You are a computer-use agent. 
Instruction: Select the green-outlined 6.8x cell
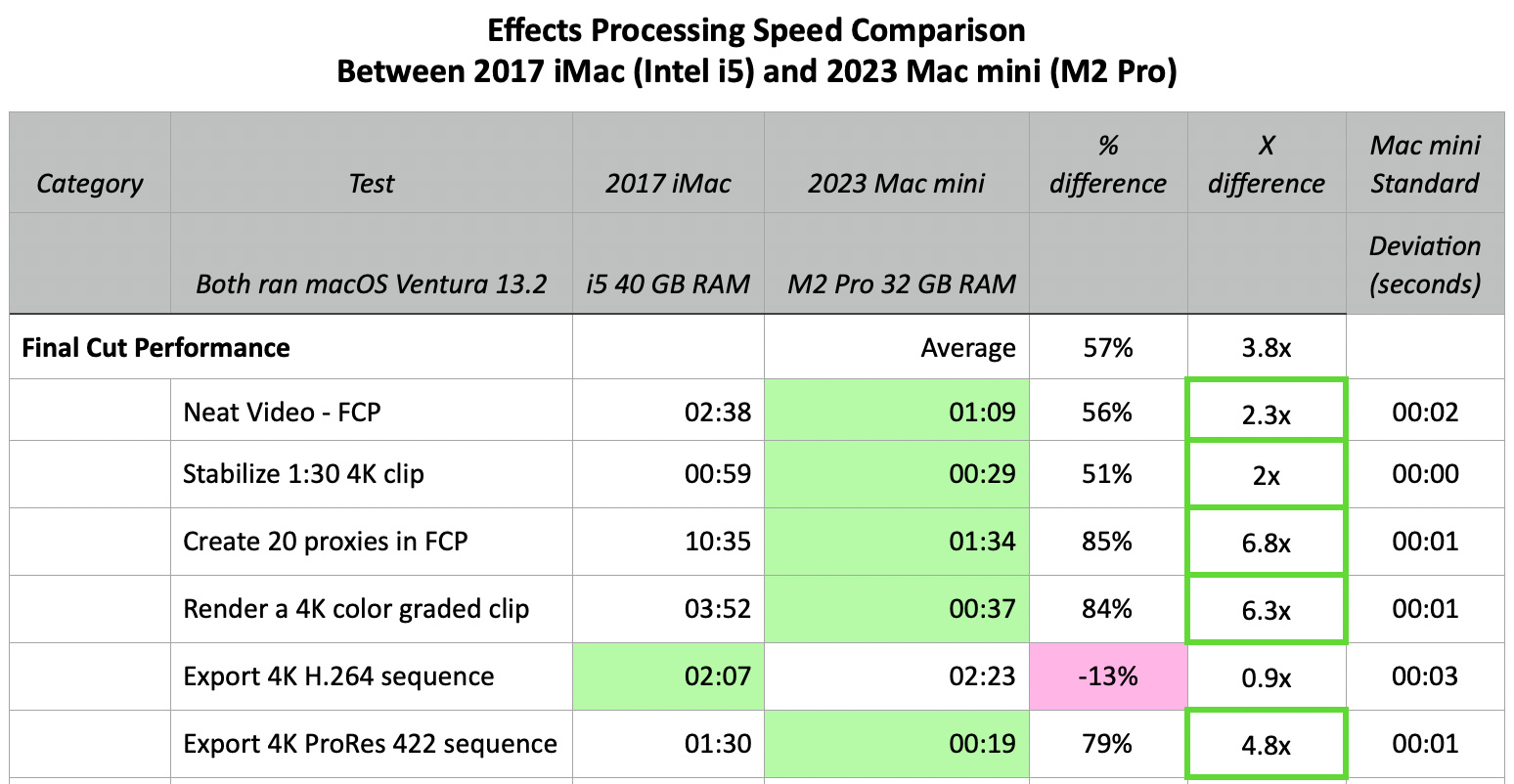click(x=1266, y=542)
